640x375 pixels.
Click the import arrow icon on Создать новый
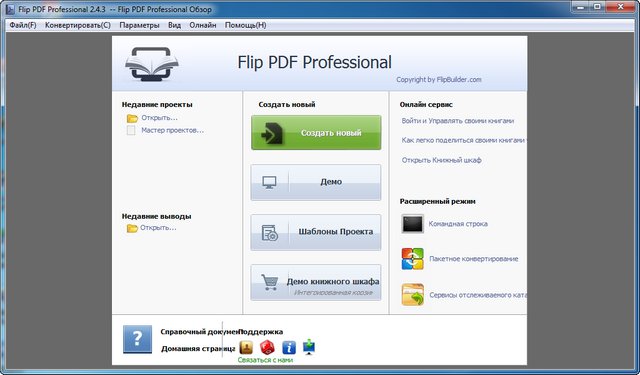(272, 133)
